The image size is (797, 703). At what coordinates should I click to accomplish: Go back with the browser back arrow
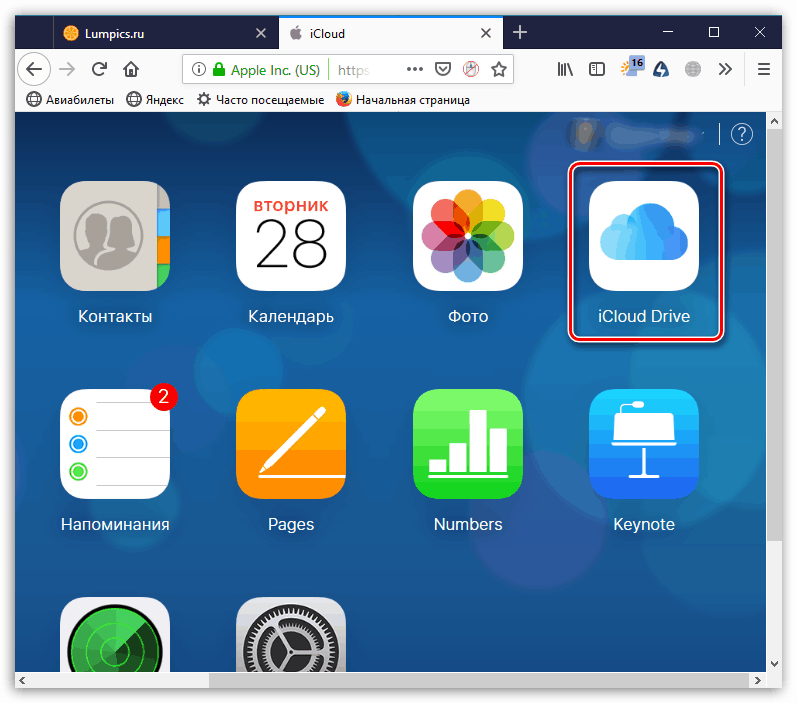click(34, 69)
